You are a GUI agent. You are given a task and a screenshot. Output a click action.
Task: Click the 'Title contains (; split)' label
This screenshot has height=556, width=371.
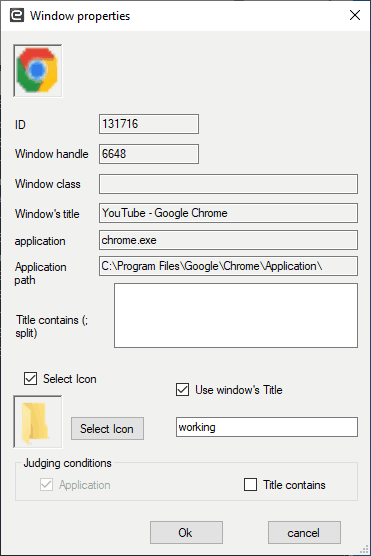52,327
